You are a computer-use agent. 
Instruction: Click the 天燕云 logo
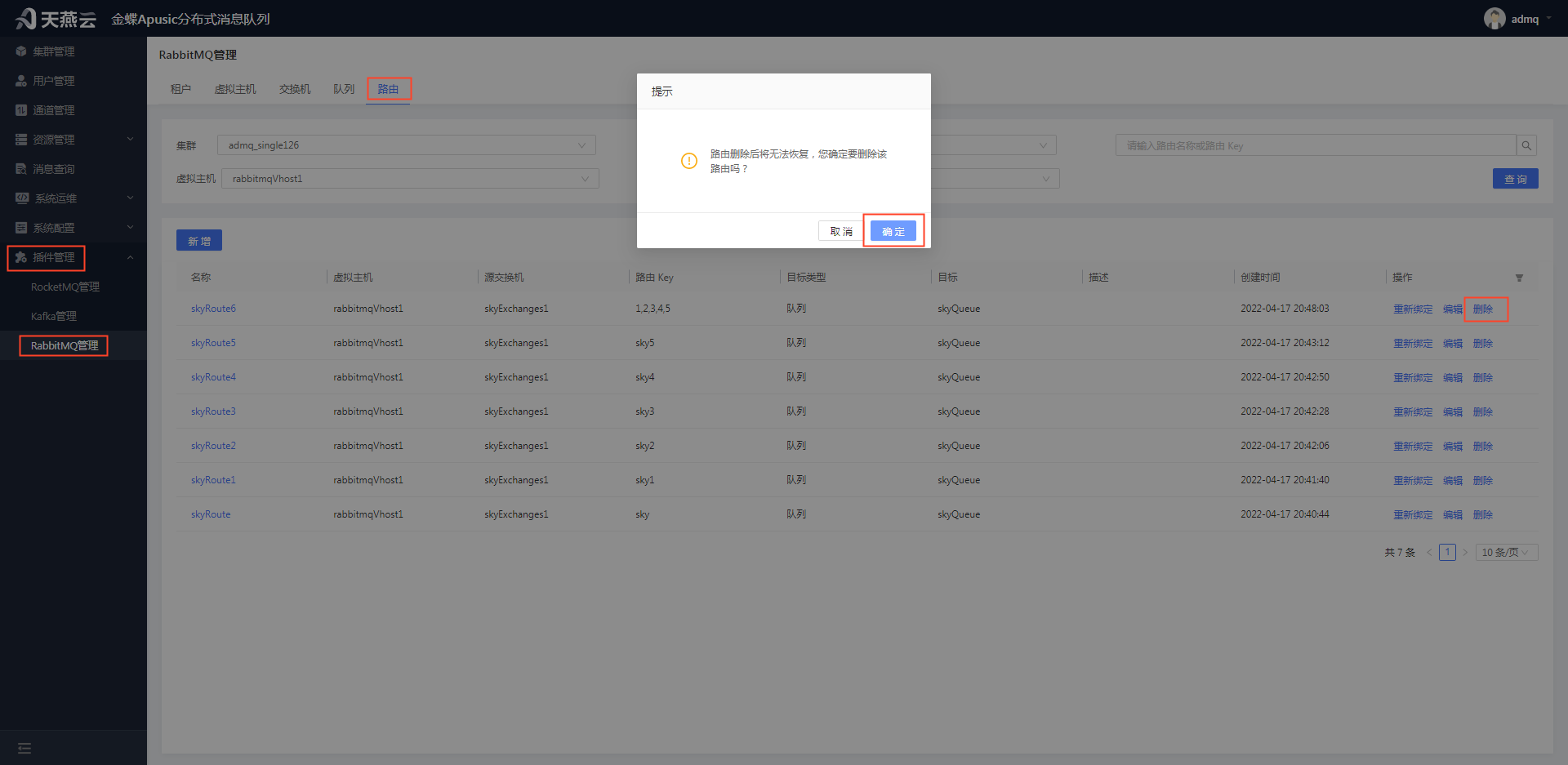[56, 18]
